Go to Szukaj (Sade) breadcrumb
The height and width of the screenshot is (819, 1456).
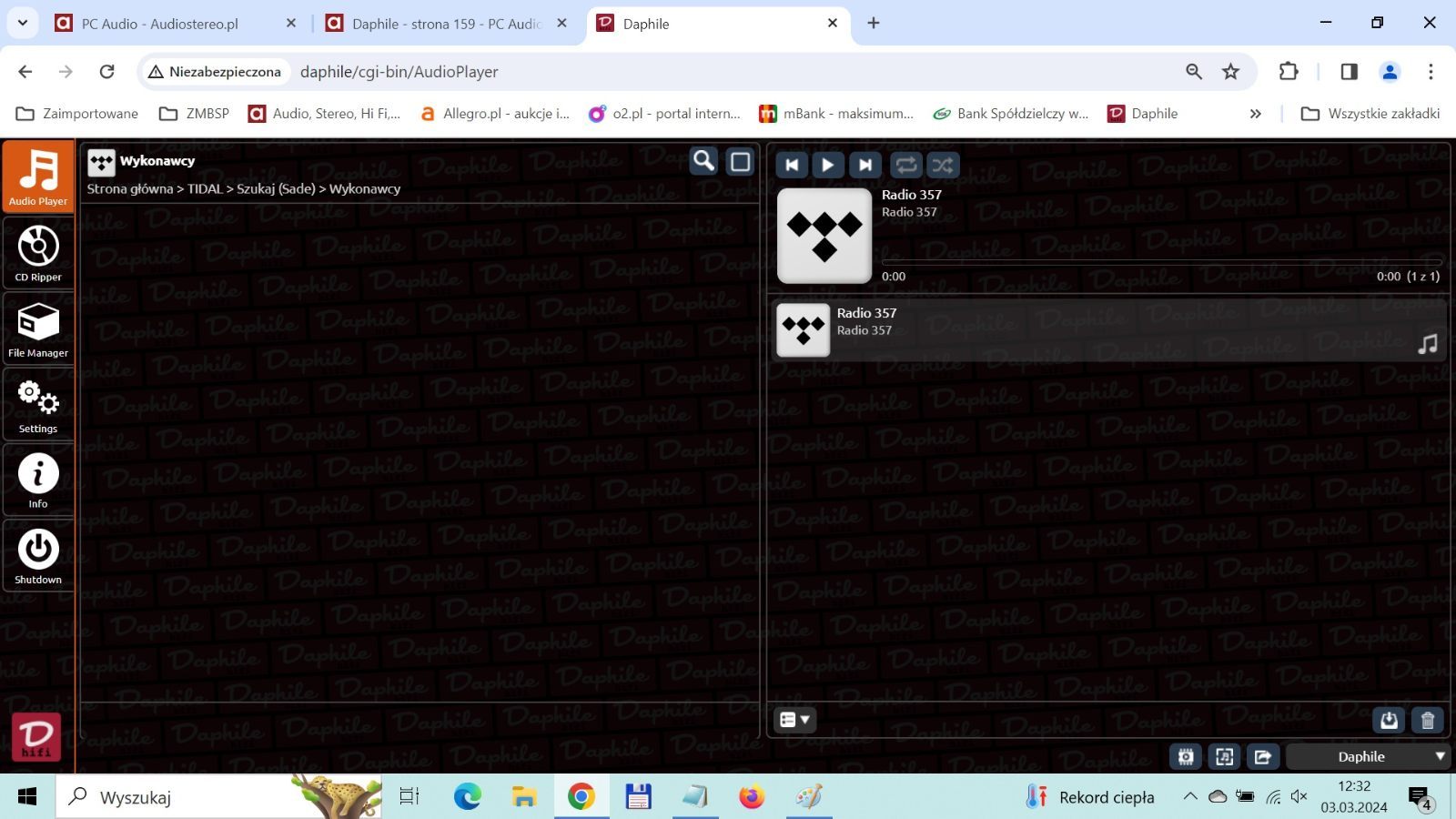tap(276, 188)
